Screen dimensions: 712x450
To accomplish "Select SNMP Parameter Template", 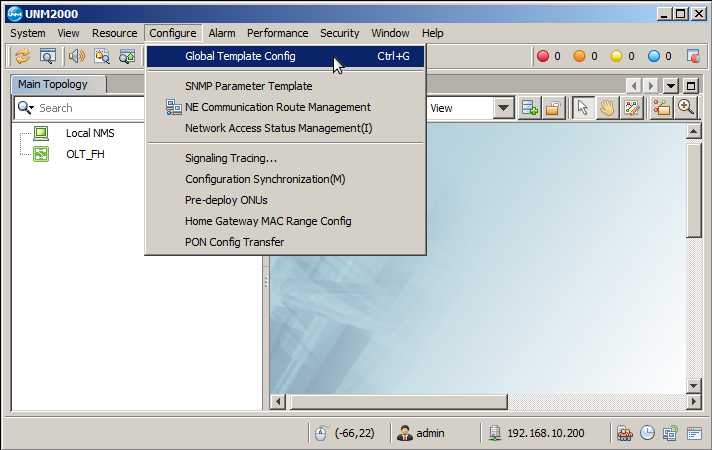I will (286, 86).
